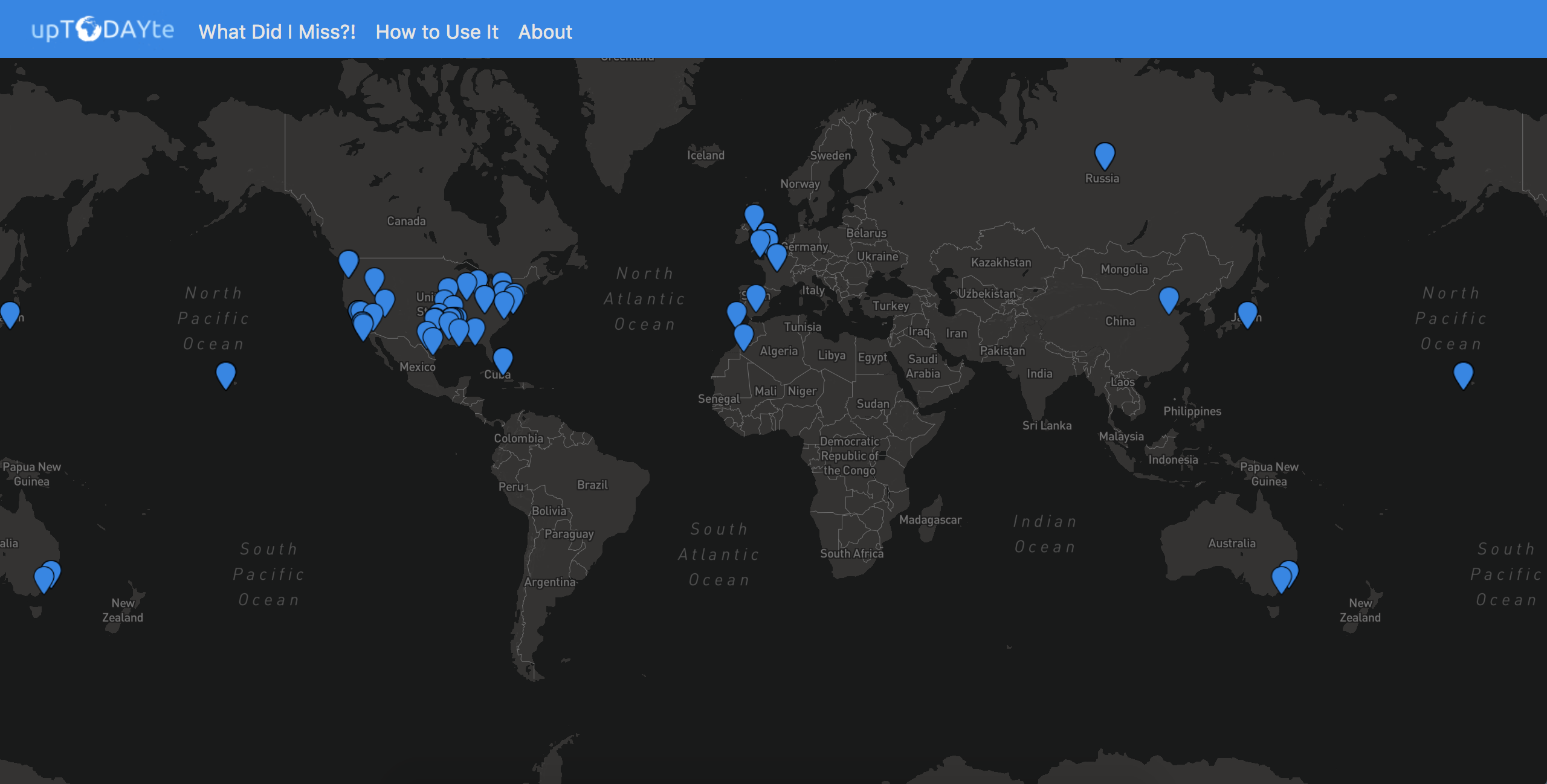Click the marker over southeastern Australia at left edge
This screenshot has height=784, width=1547.
[x=44, y=577]
